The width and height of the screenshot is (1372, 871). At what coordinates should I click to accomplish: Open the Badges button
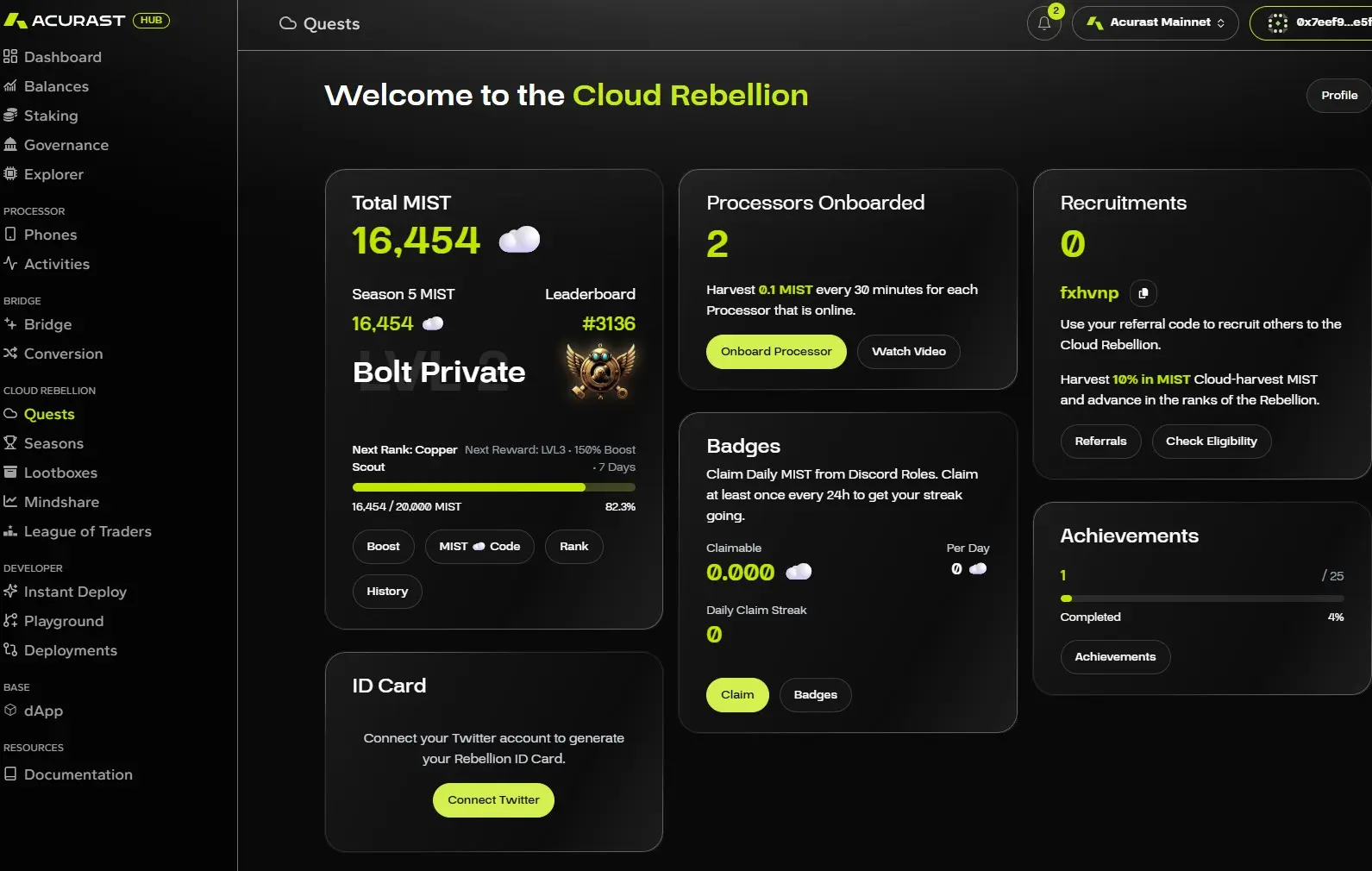coord(815,695)
